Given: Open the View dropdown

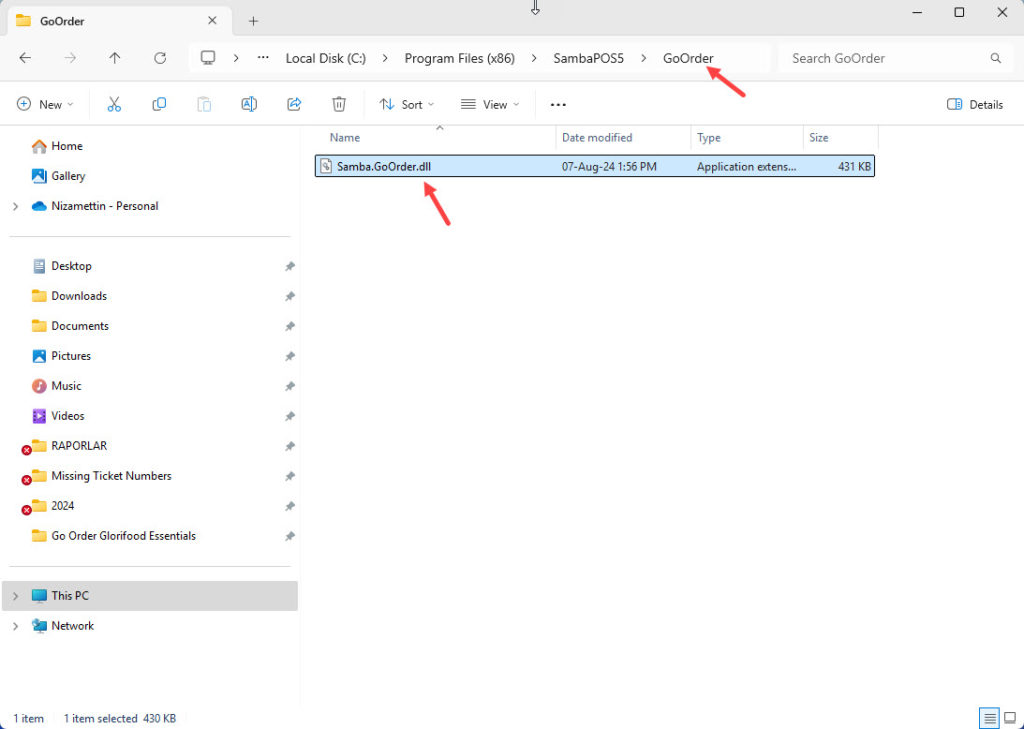Looking at the screenshot, I should [490, 105].
